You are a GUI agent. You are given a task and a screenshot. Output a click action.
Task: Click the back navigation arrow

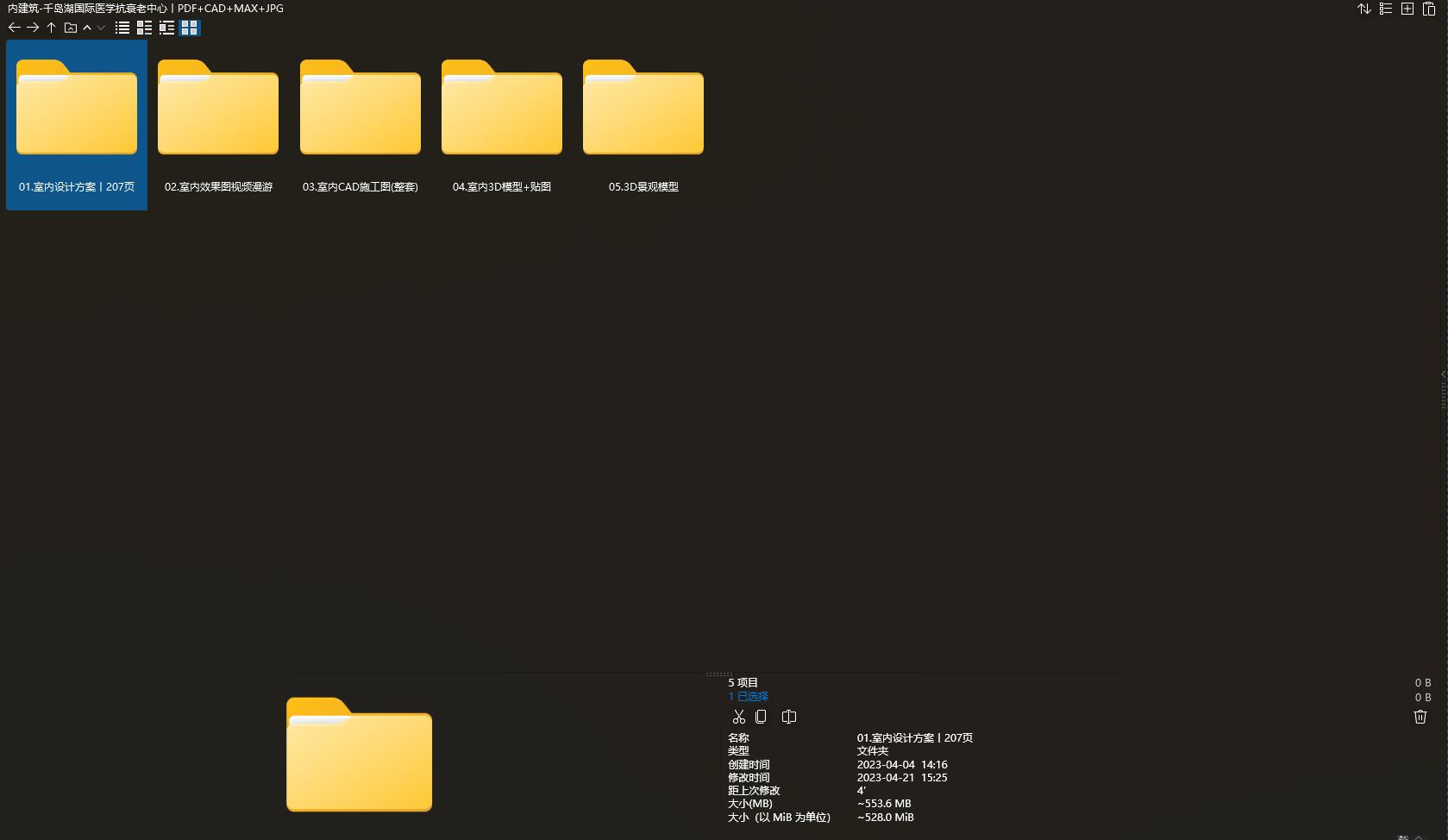[x=14, y=28]
